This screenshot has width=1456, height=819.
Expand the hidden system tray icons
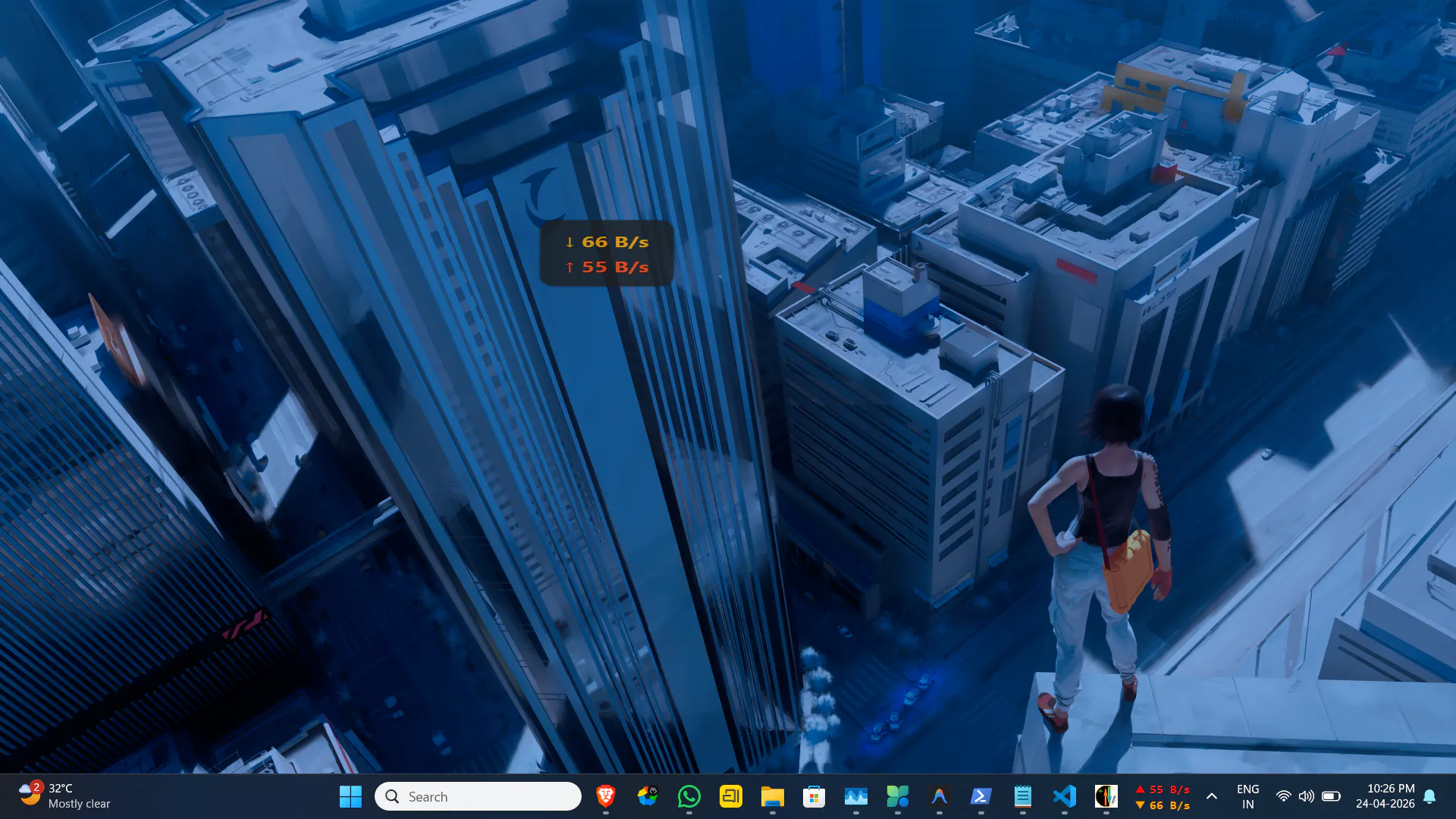[1212, 796]
